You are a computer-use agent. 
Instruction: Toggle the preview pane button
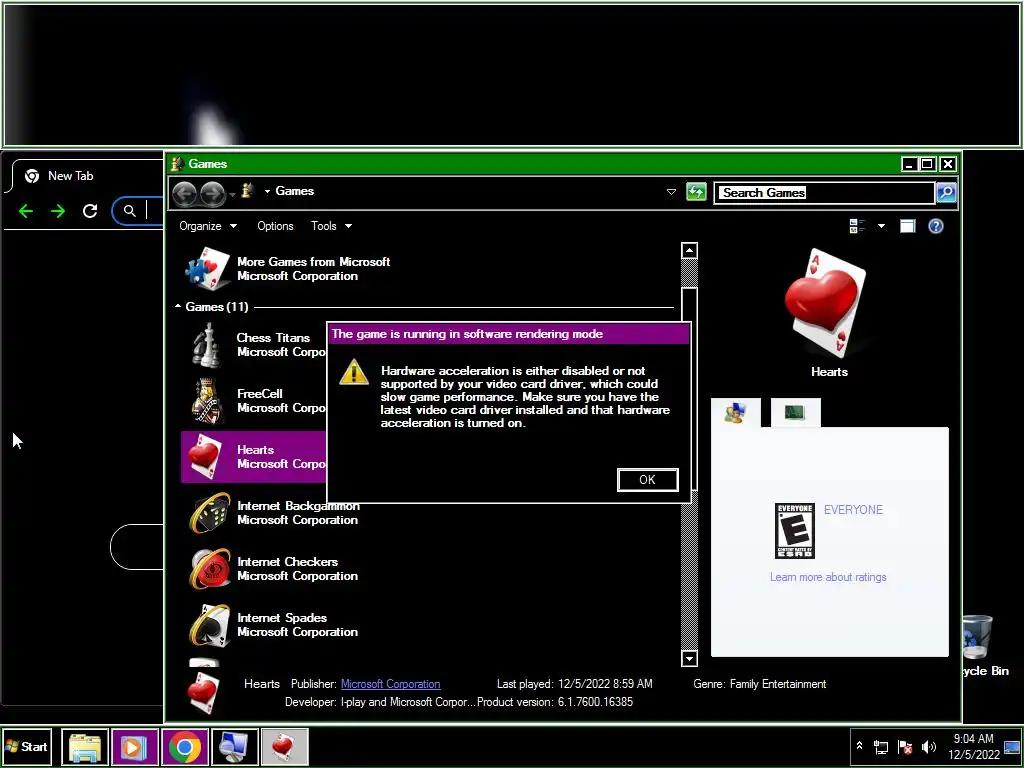[x=907, y=226]
